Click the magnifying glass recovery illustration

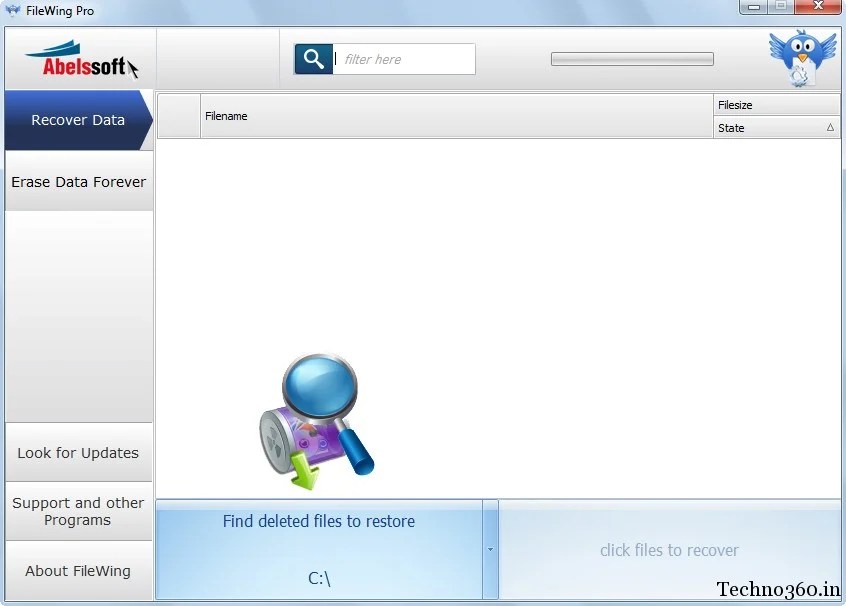(317, 422)
